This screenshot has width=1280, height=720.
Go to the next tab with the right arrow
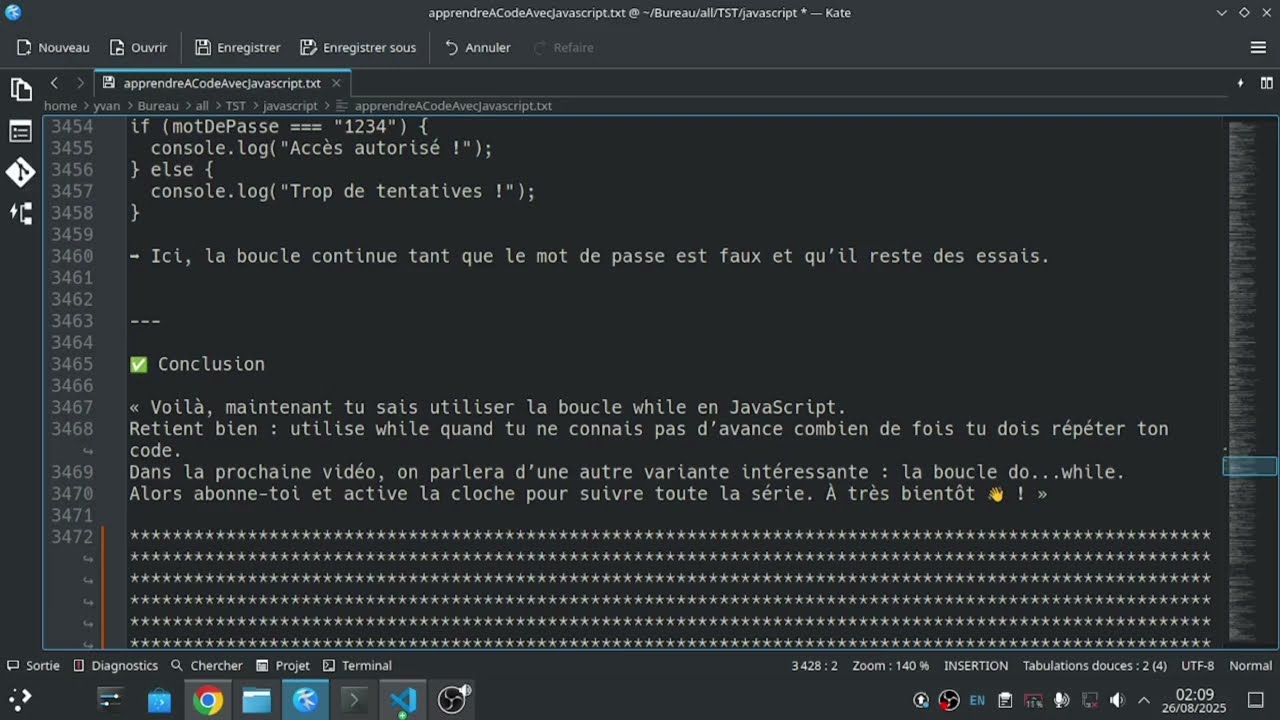tap(80, 83)
